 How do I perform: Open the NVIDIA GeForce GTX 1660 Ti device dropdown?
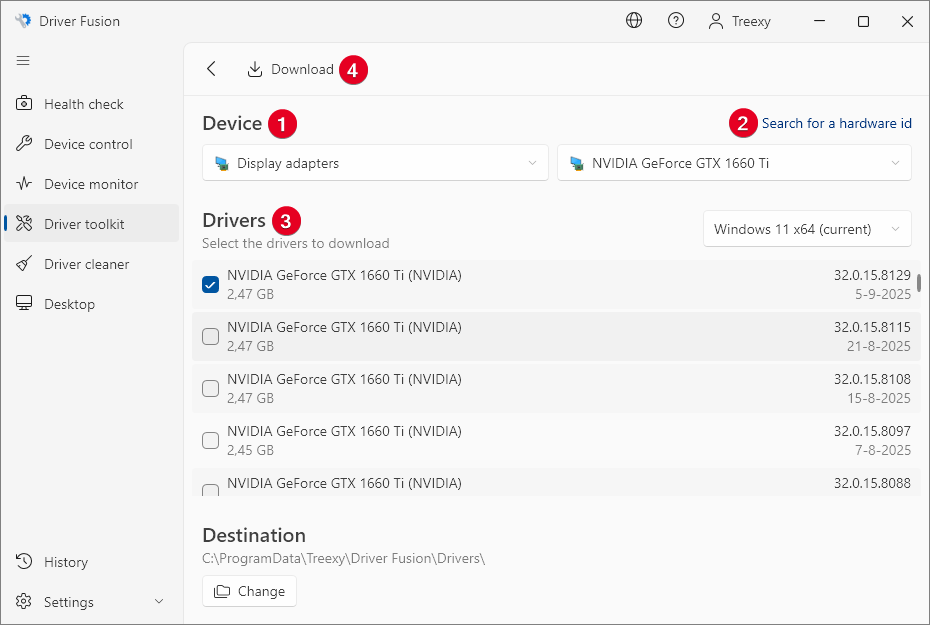point(734,163)
